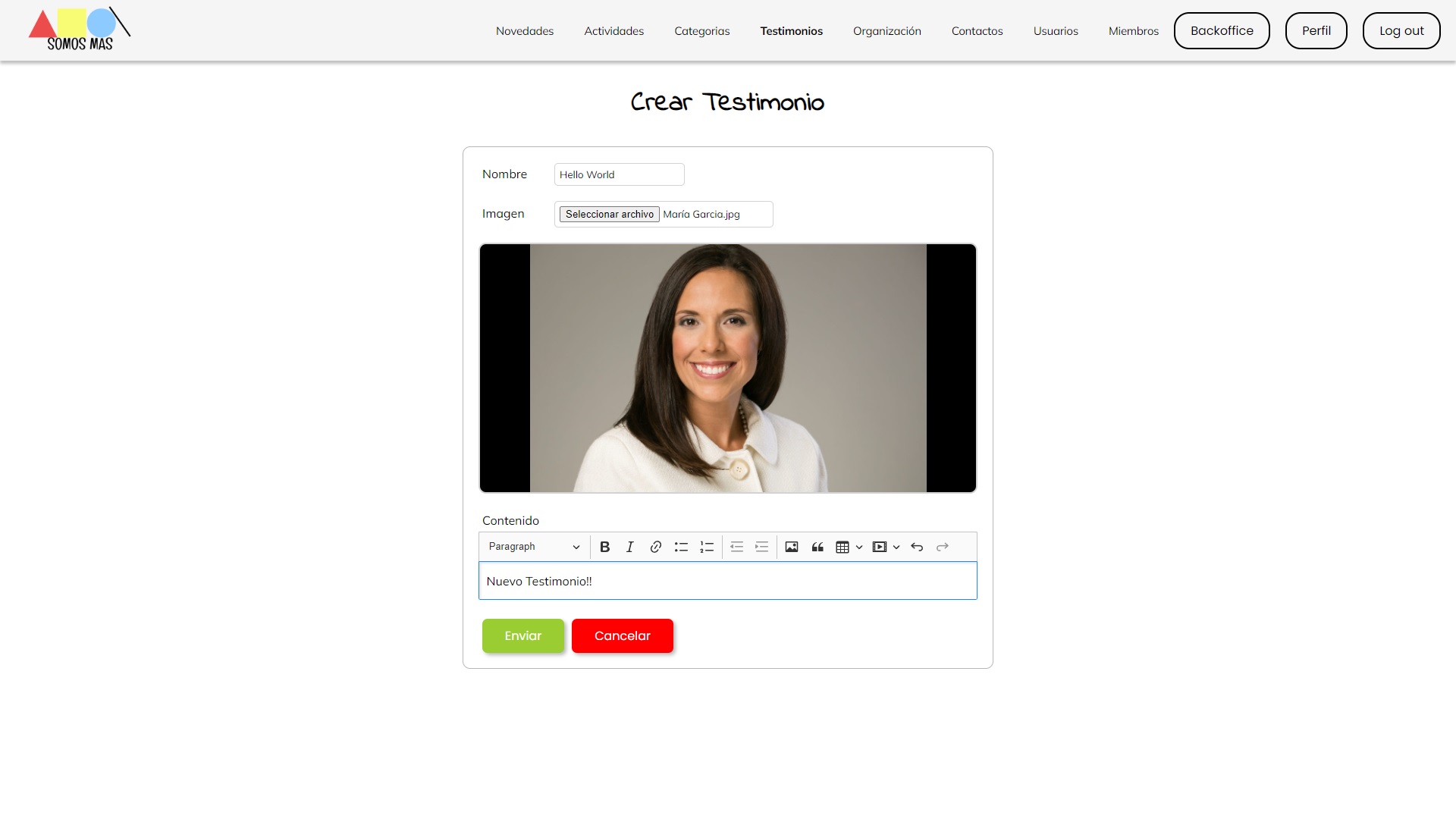The height and width of the screenshot is (819, 1456).
Task: Click into the Contenido text area
Action: click(x=728, y=581)
